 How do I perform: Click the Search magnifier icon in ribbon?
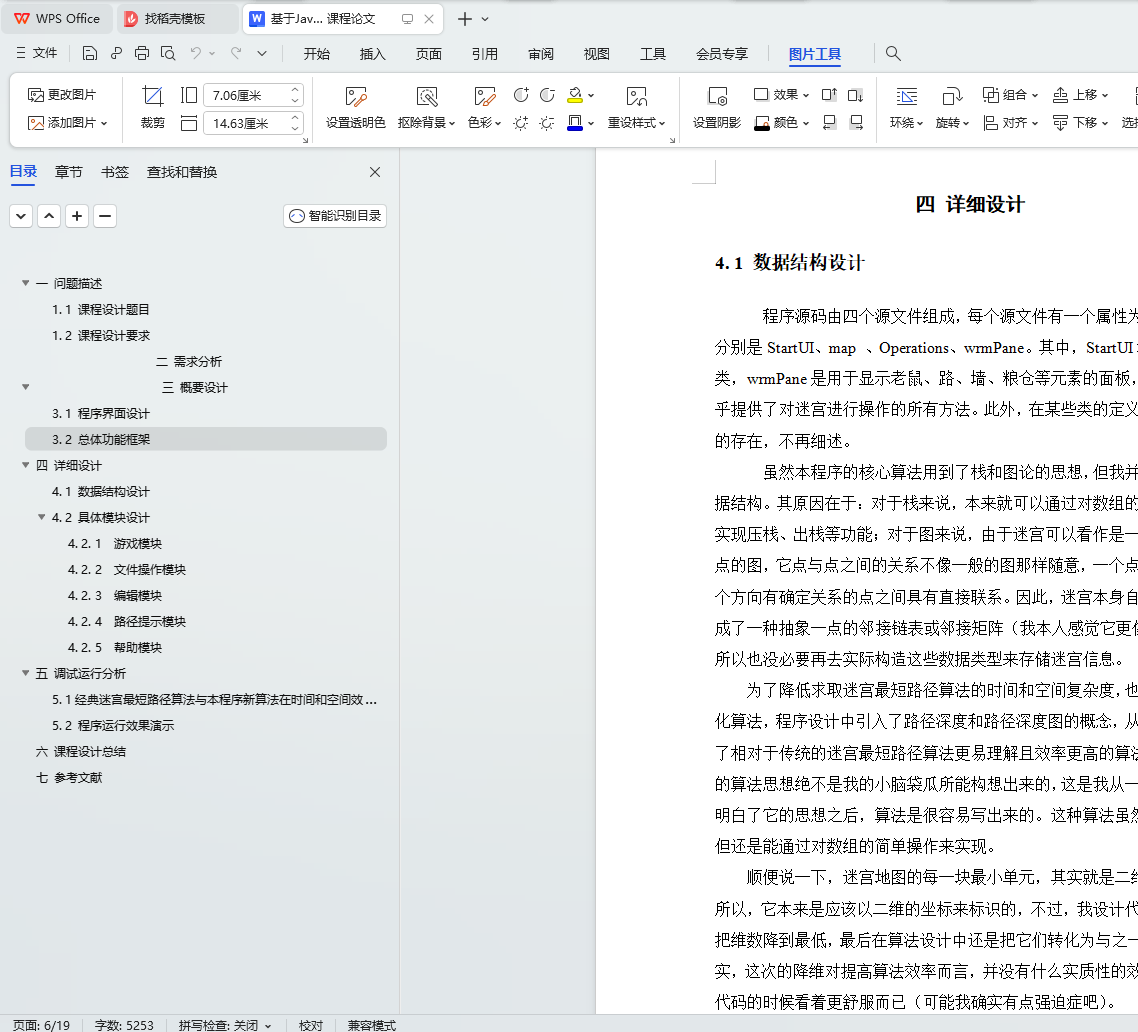tap(893, 53)
